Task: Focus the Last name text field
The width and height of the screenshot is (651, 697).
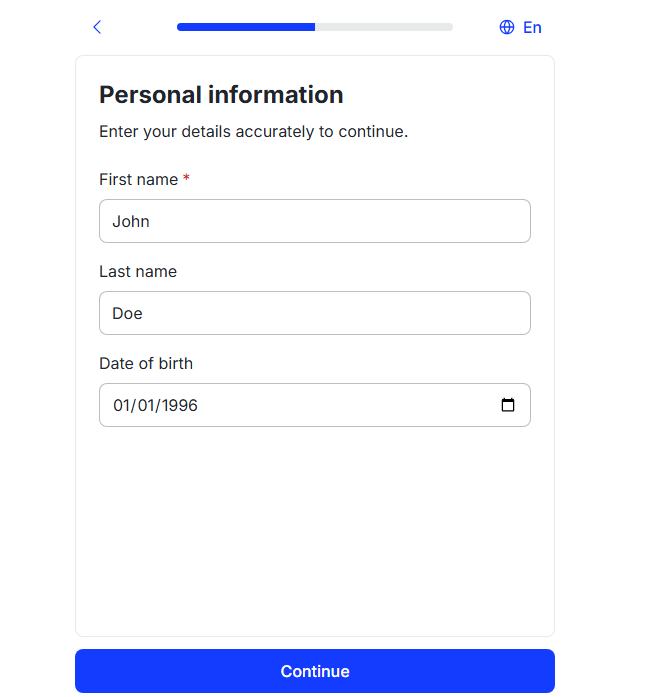Action: coord(314,313)
